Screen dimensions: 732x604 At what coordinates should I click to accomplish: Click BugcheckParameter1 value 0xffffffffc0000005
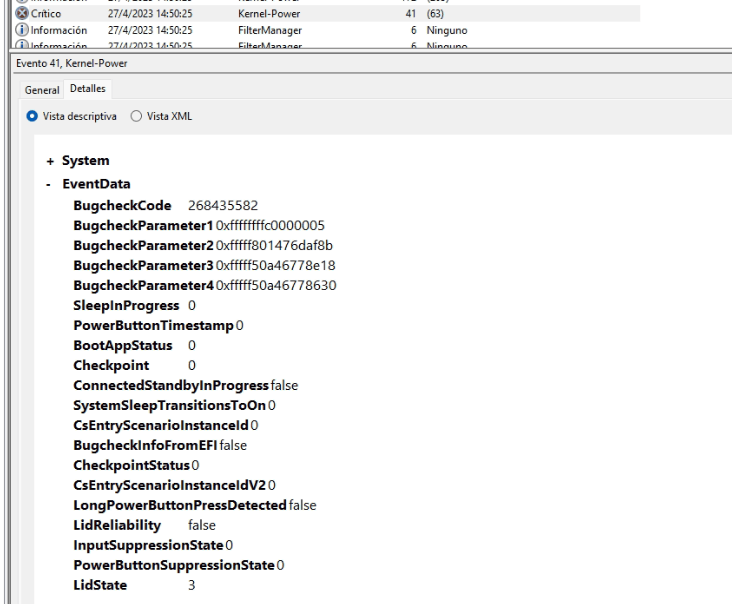pyautogui.click(x=270, y=225)
